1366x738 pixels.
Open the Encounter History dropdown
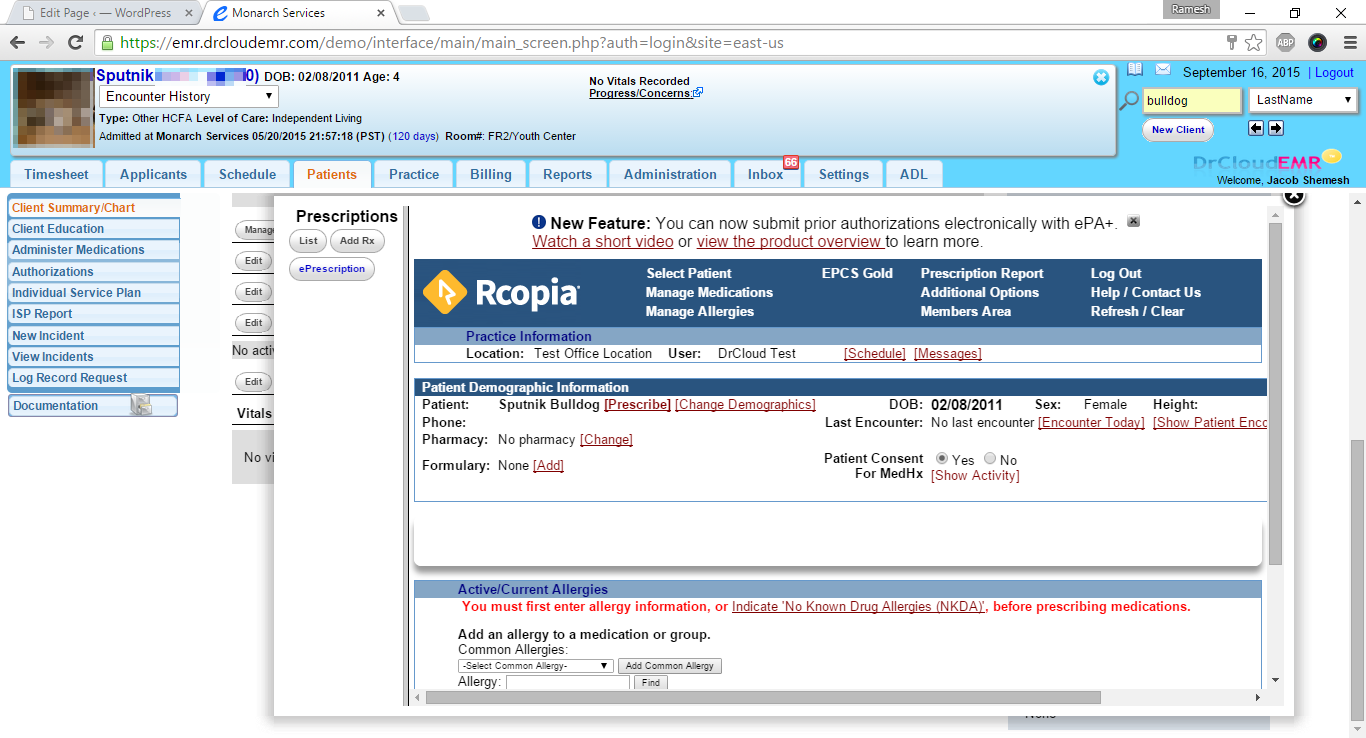[189, 97]
